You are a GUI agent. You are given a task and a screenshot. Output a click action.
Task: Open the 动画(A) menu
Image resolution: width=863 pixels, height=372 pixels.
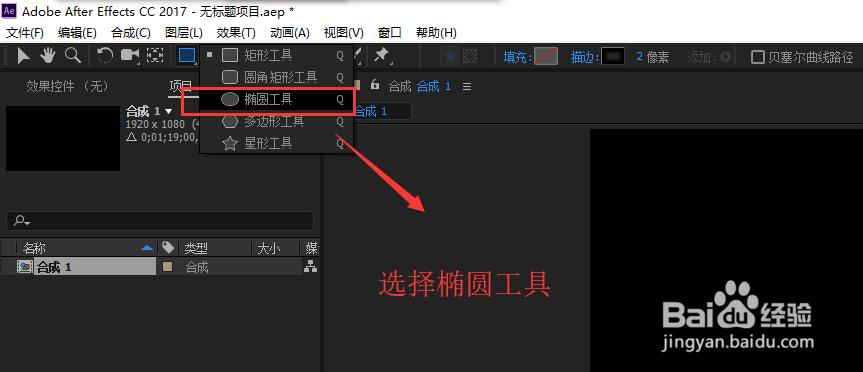(x=290, y=32)
